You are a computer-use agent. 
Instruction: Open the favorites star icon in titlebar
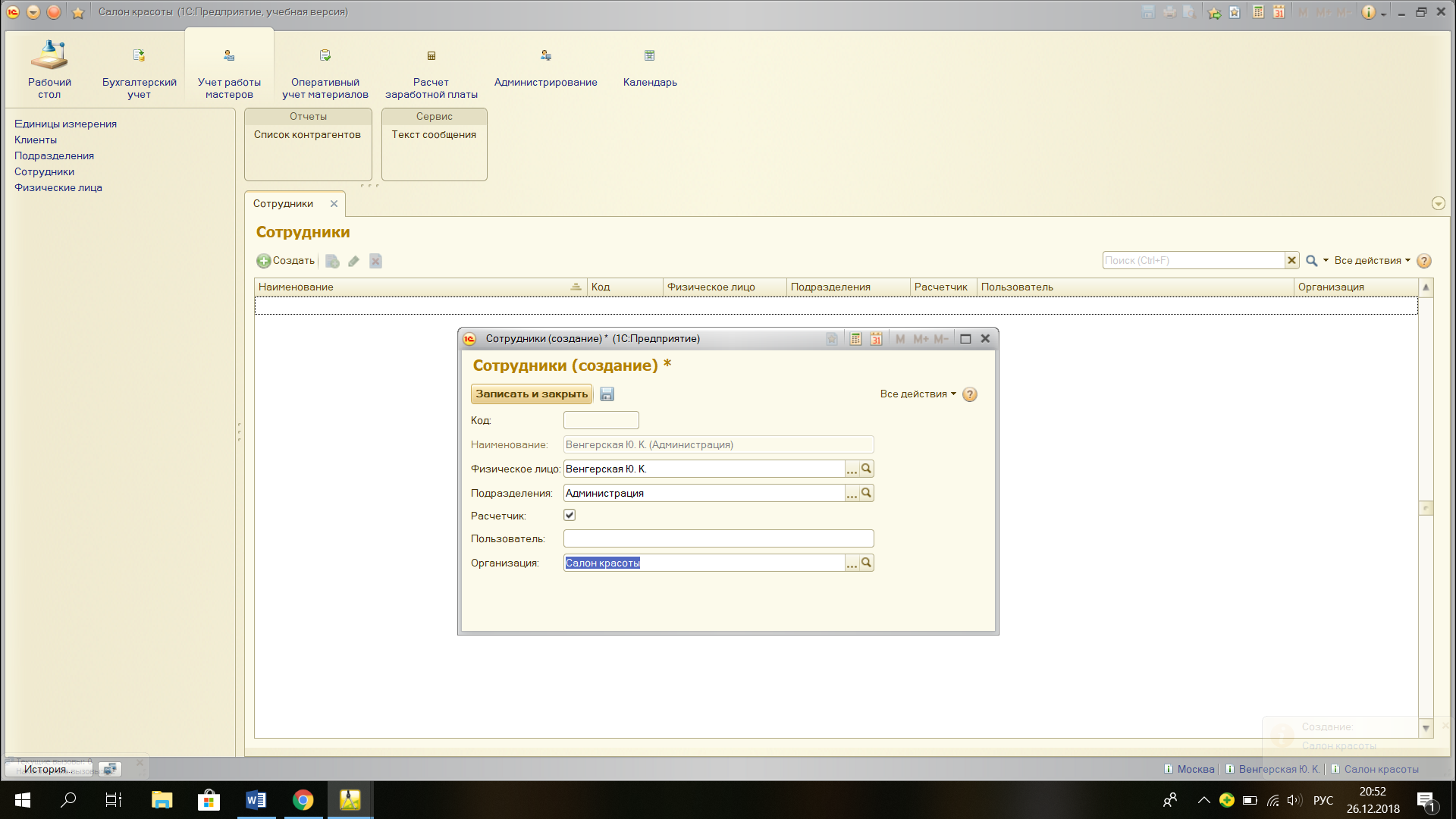[77, 12]
